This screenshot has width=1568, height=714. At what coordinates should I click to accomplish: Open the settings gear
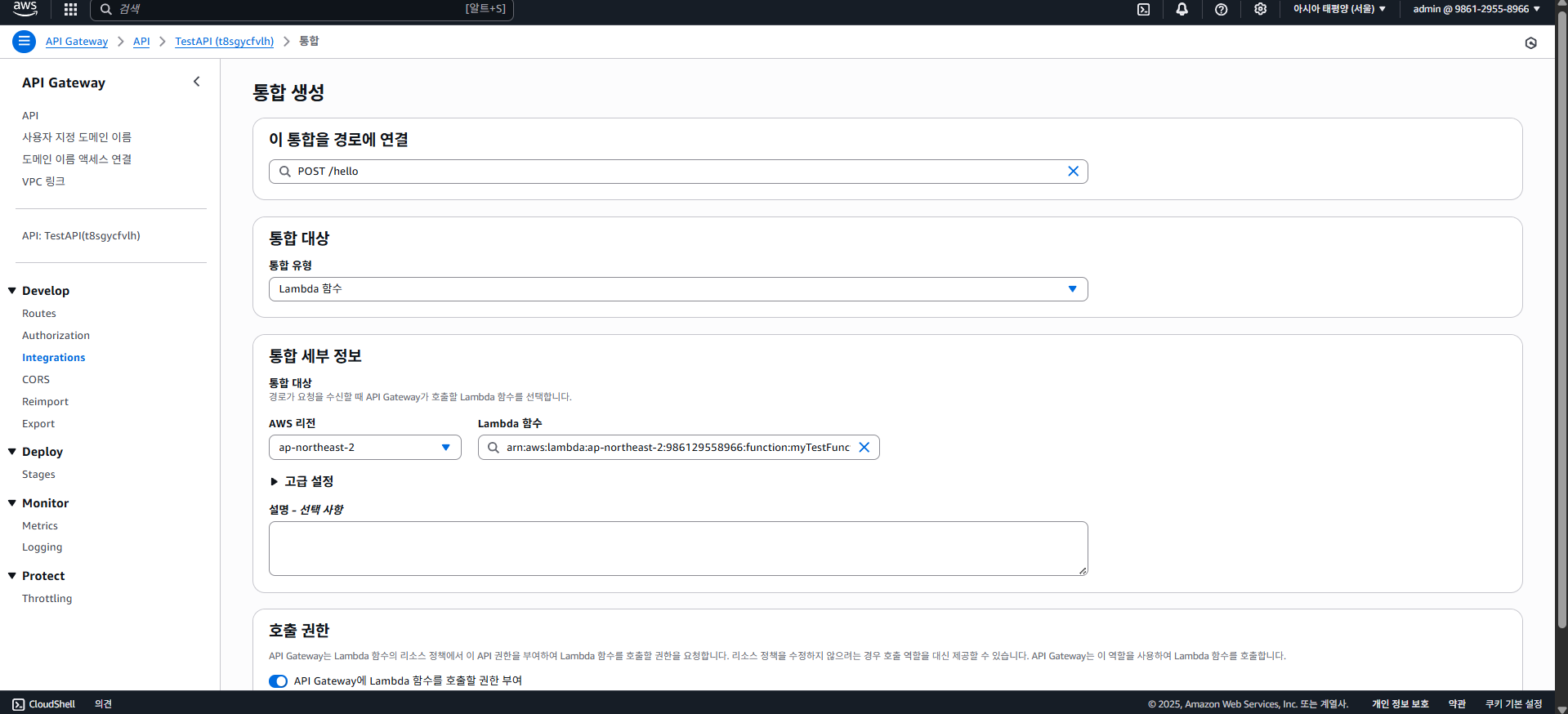click(1261, 9)
